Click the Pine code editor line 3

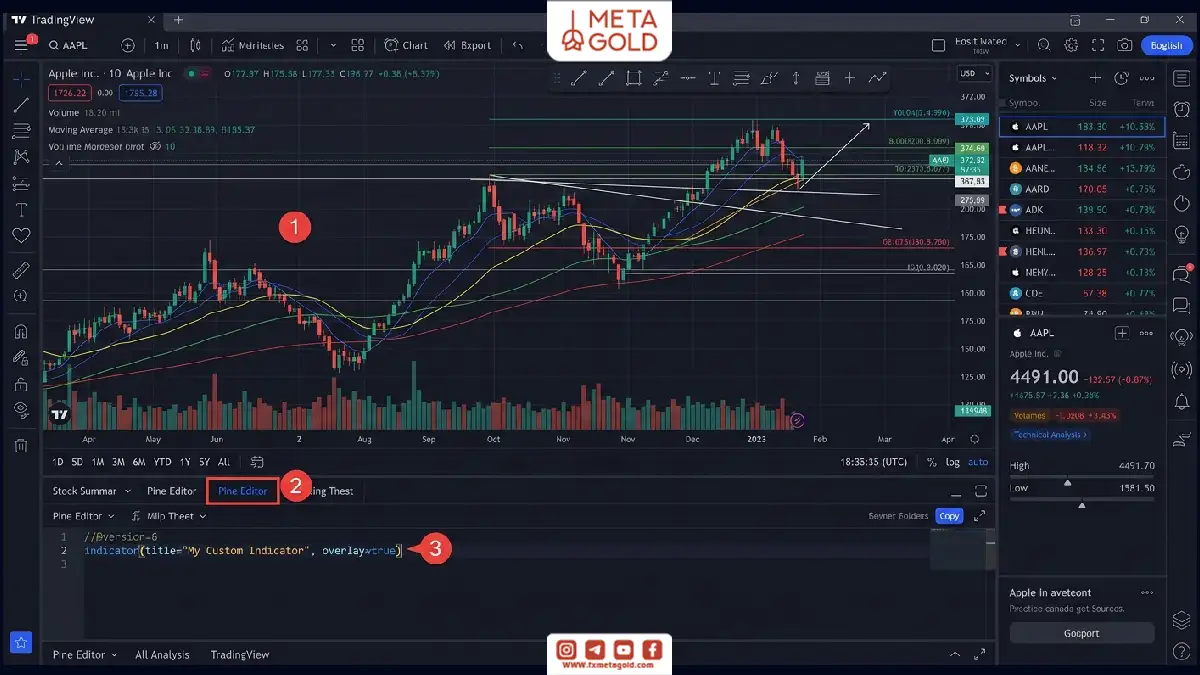[500, 564]
